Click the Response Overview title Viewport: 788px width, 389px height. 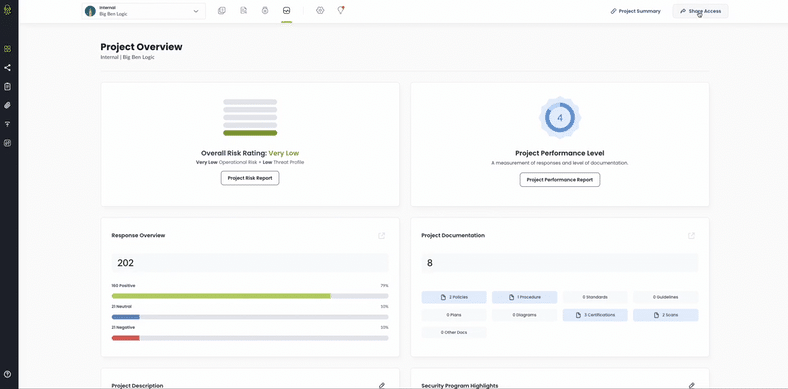138,235
